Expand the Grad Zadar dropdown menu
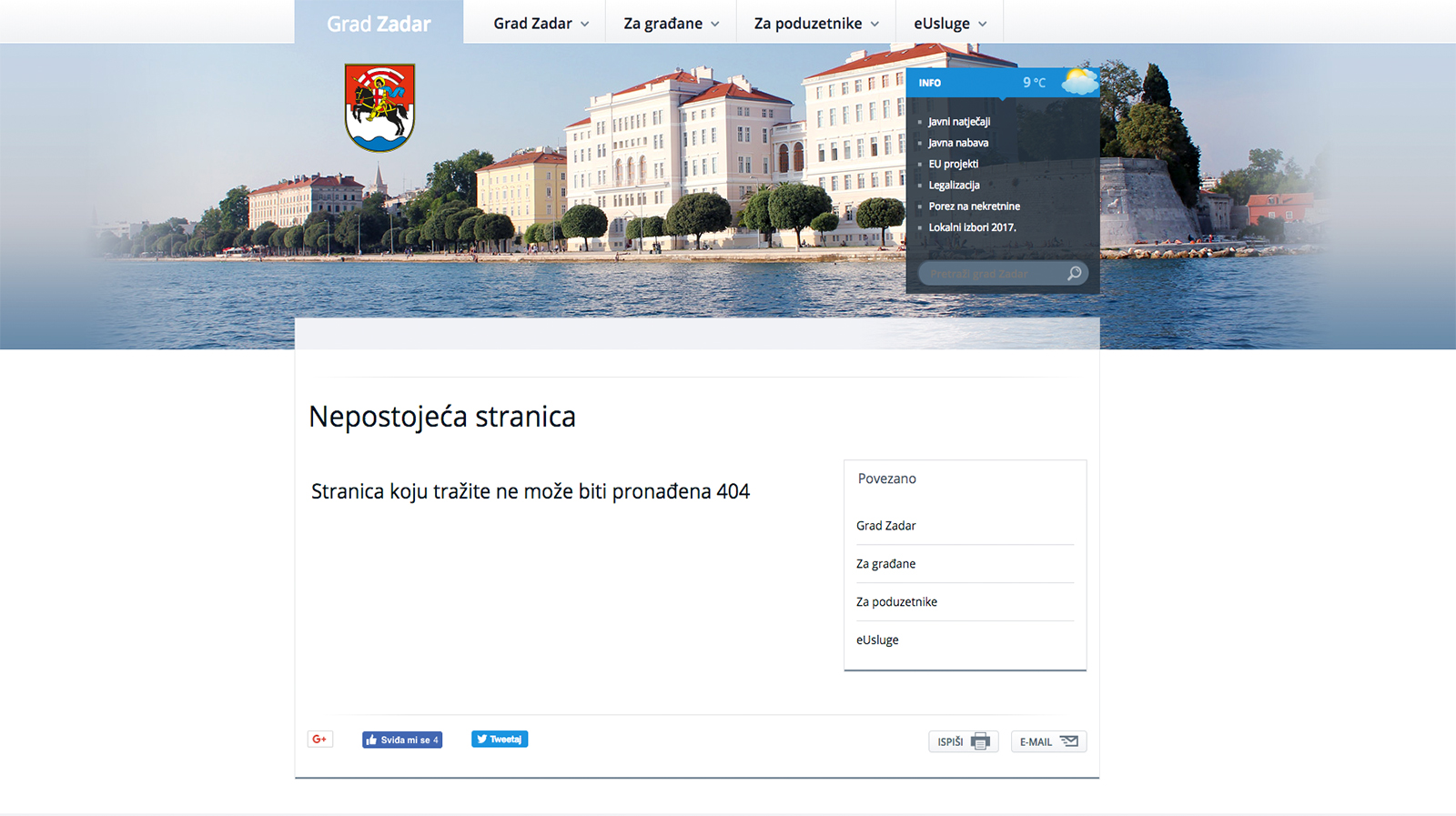The image size is (1456, 816). 541,24
